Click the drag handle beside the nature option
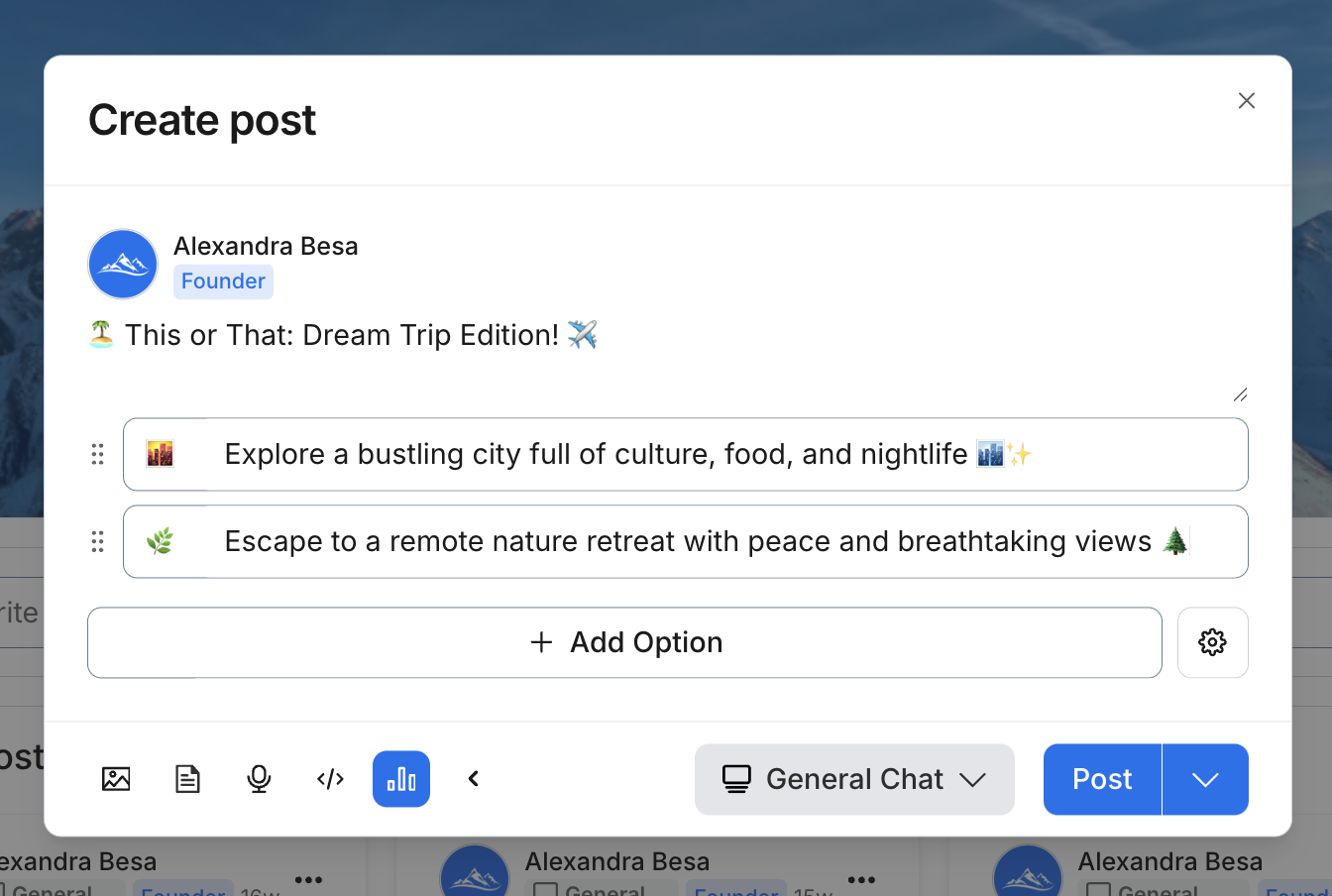The width and height of the screenshot is (1332, 896). (x=97, y=541)
